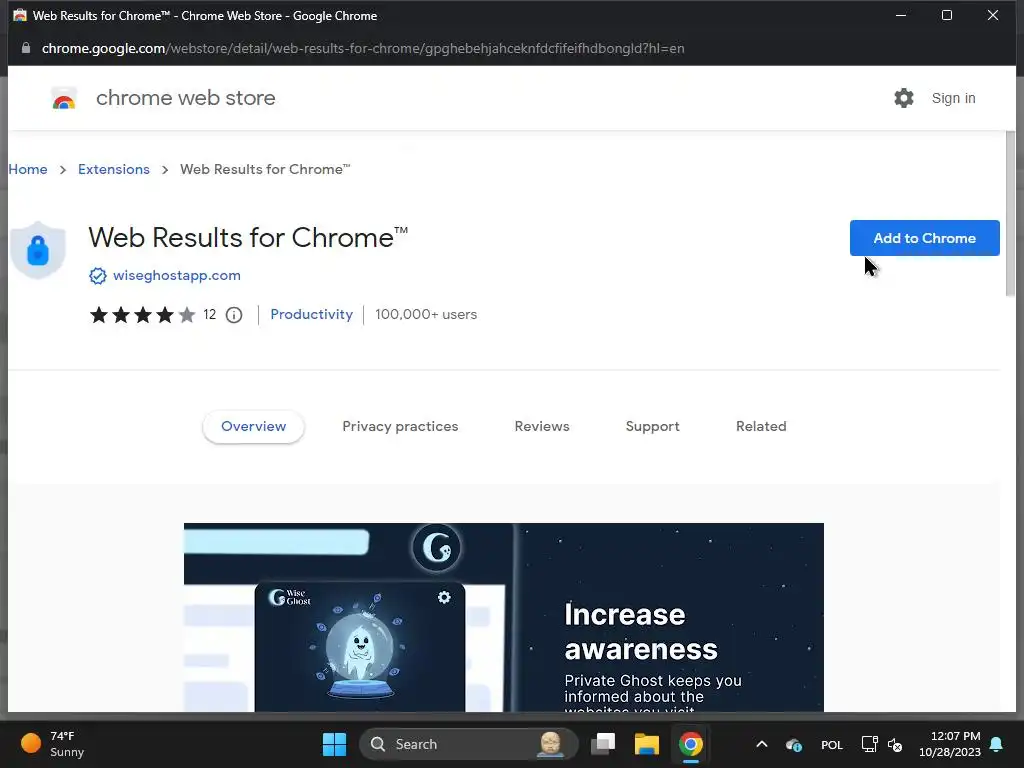The width and height of the screenshot is (1024, 768).
Task: Click the network display tray icon
Action: coord(869,744)
